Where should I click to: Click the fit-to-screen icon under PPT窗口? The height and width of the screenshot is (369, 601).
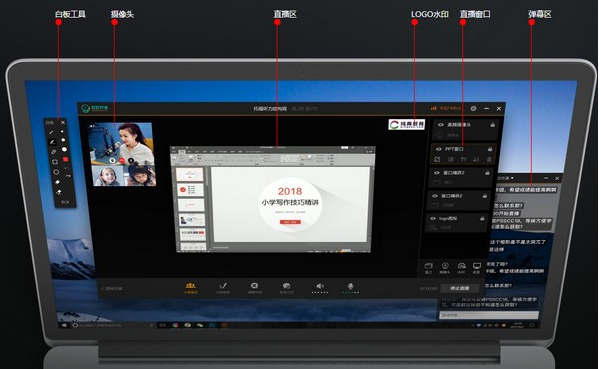tap(437, 159)
